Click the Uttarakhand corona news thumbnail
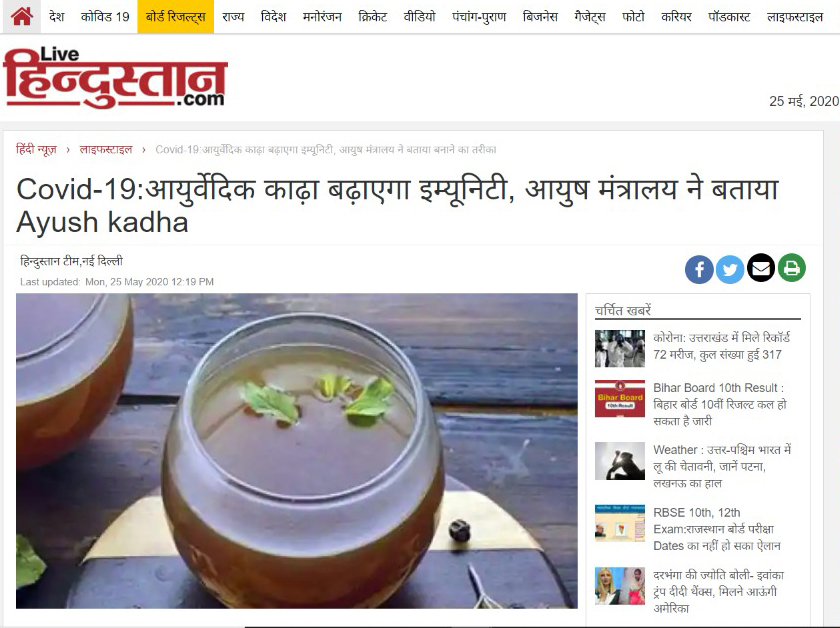Image resolution: width=840 pixels, height=628 pixels. (x=620, y=349)
